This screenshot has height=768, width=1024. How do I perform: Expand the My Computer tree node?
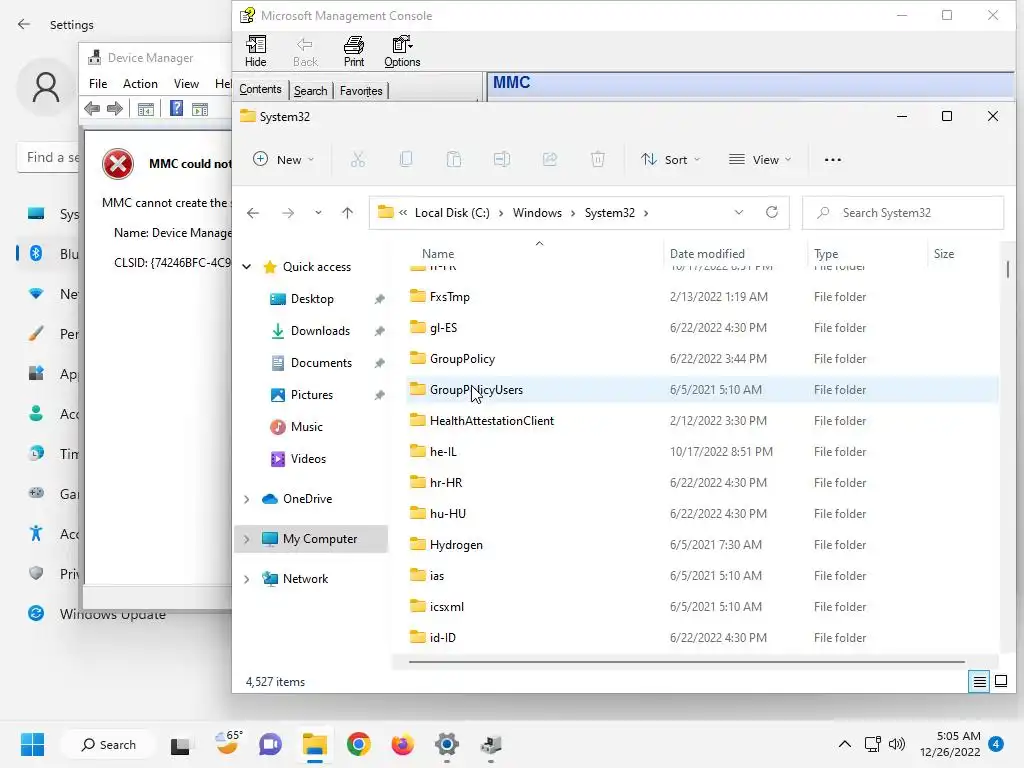(x=247, y=539)
